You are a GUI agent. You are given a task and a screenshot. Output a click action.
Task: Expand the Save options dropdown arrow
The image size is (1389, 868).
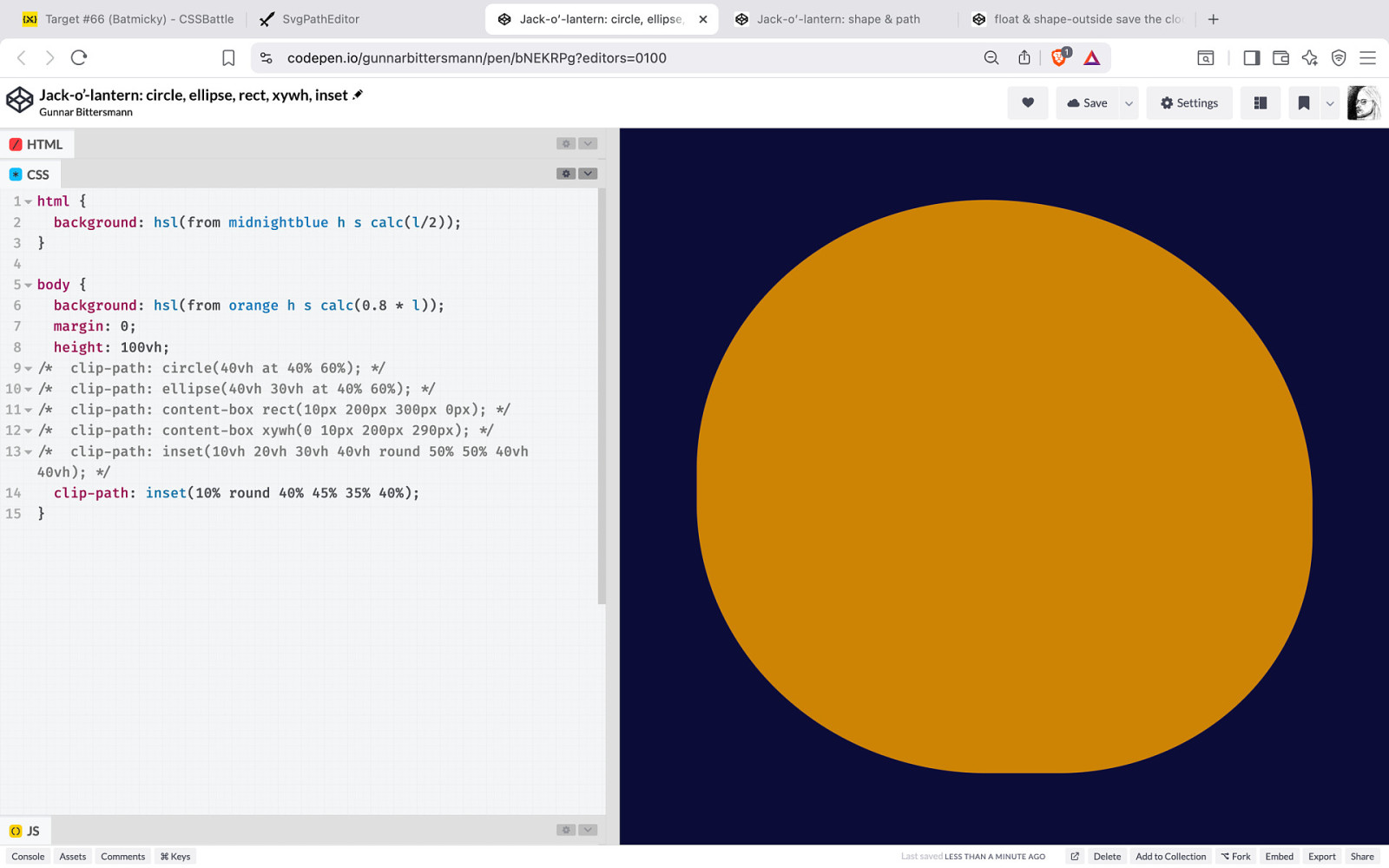coord(1129,102)
